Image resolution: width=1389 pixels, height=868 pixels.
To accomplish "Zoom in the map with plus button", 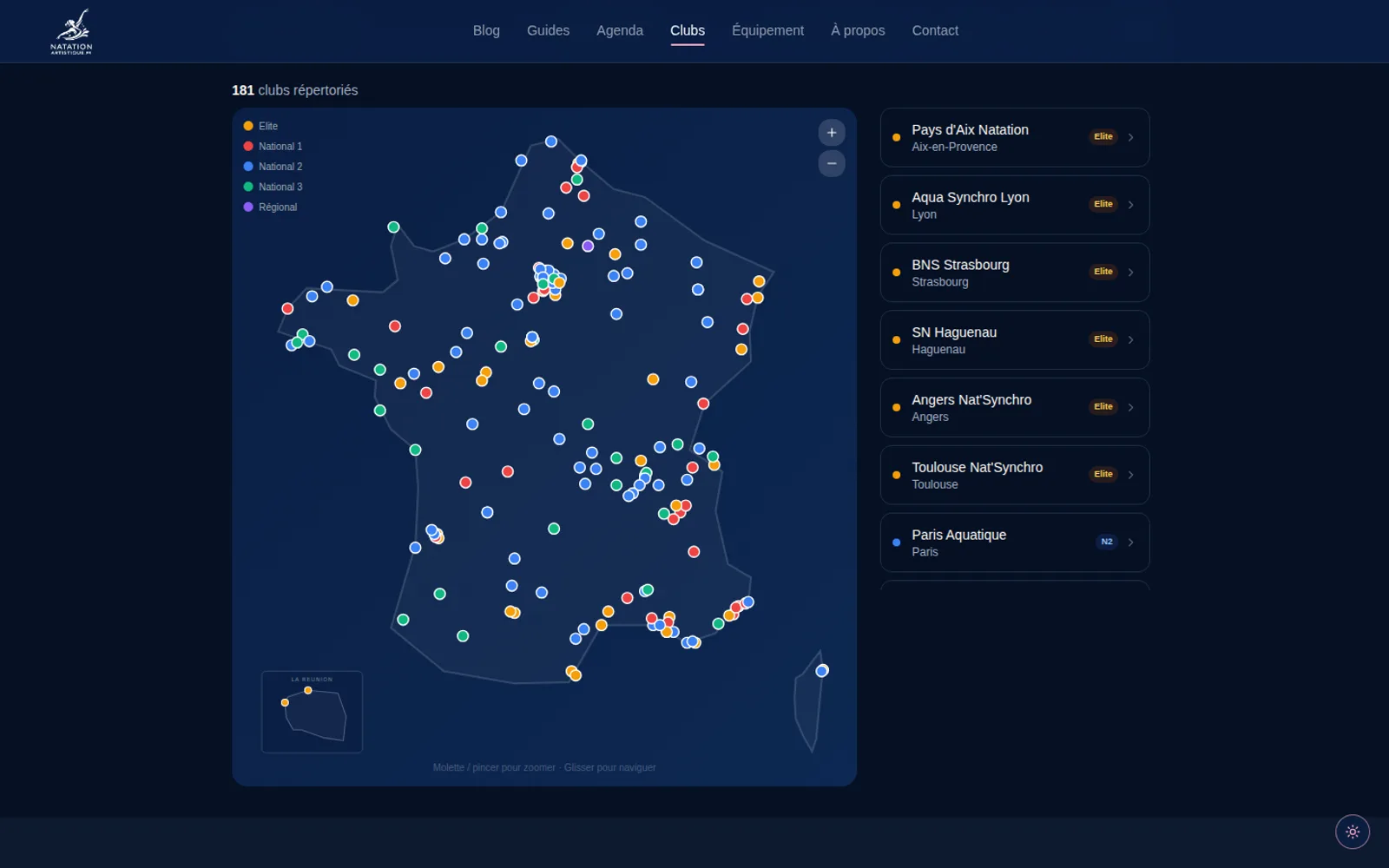I will [x=832, y=133].
